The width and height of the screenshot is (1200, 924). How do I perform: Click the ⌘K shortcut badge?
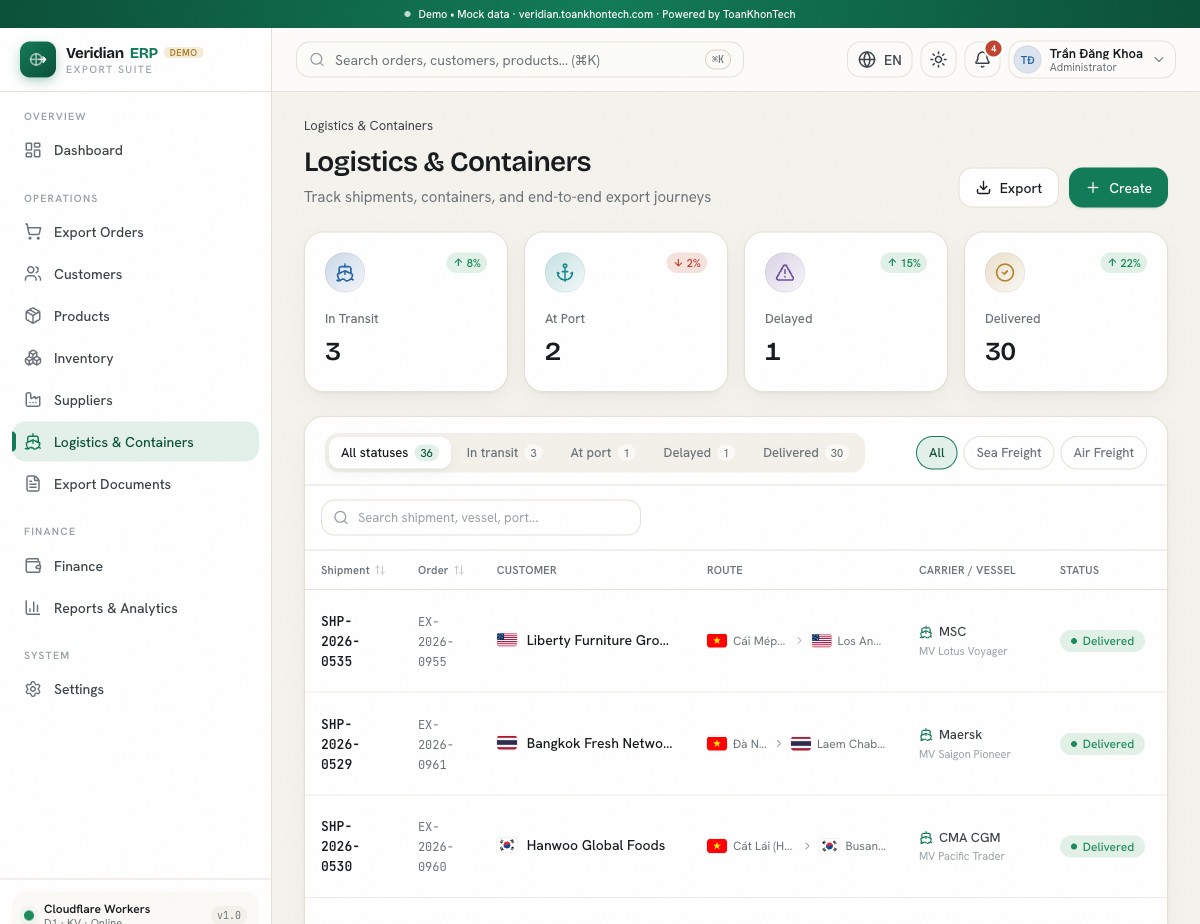coord(718,60)
